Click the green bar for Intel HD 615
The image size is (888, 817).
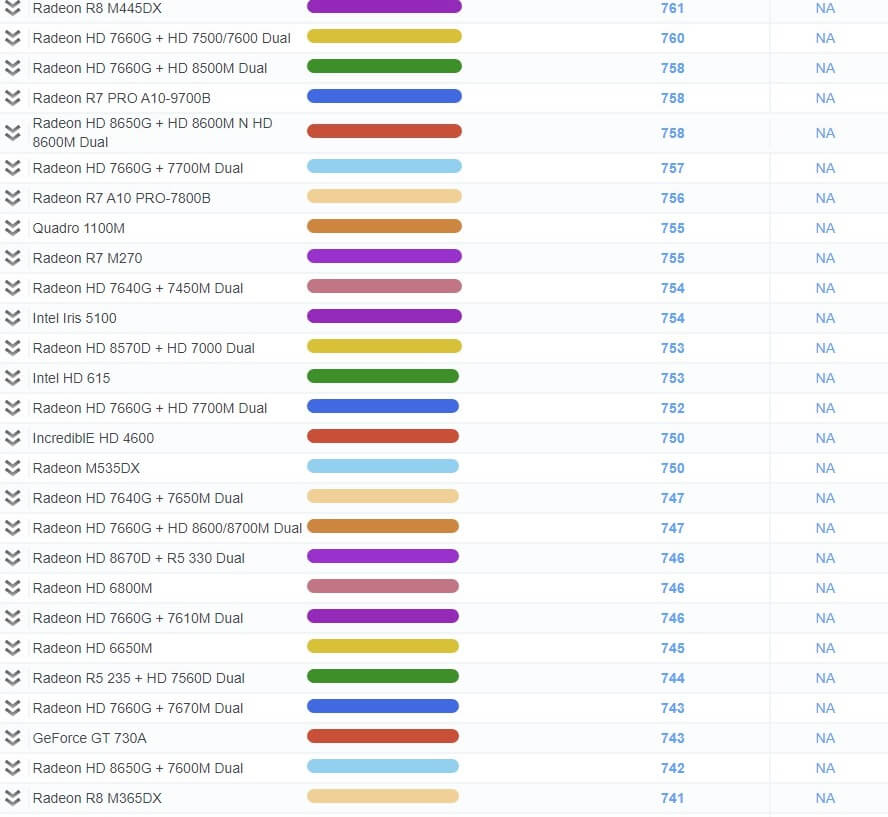[x=383, y=377]
